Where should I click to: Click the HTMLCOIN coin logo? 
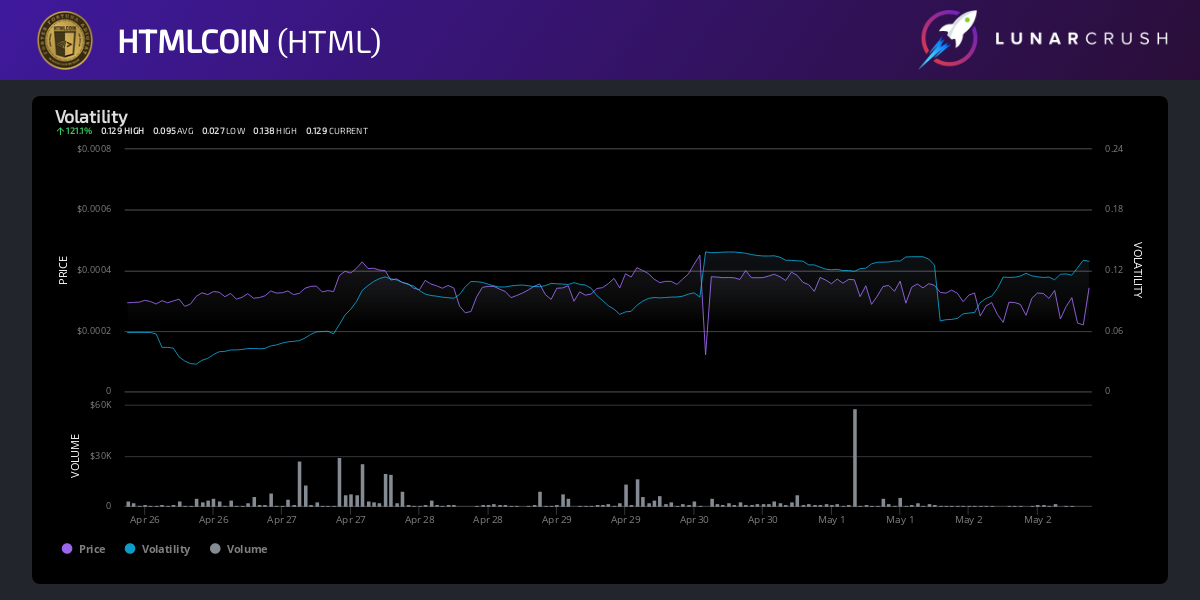point(64,40)
